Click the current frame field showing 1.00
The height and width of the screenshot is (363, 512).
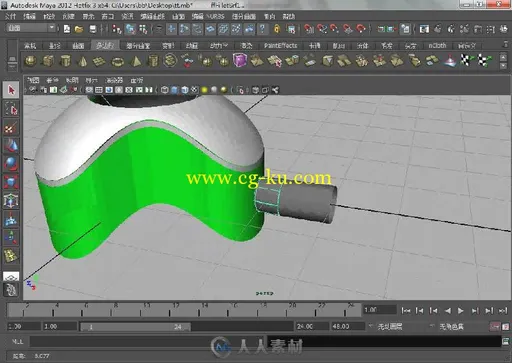379,310
